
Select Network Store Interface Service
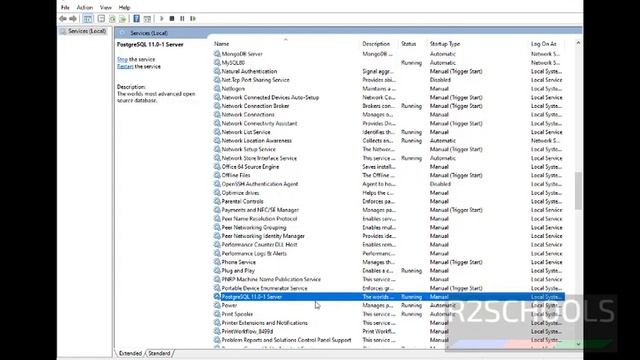[x=389, y=158]
